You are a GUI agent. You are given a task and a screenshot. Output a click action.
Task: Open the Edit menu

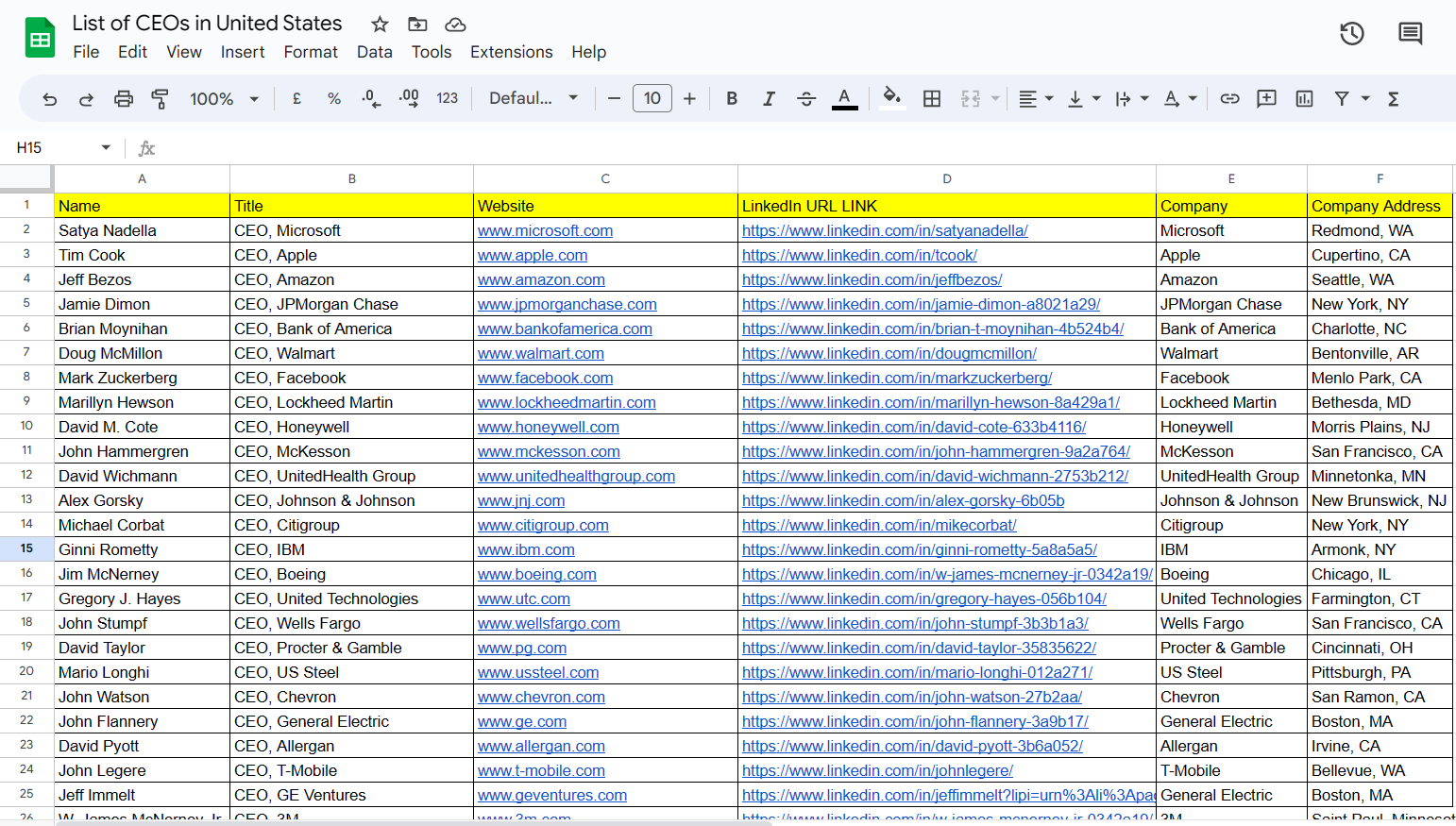coord(132,52)
